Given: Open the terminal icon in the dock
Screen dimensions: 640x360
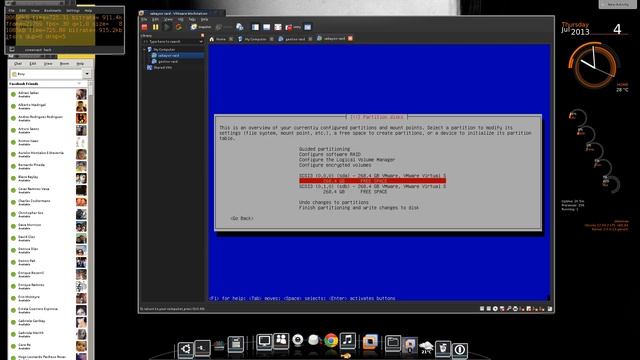Looking at the screenshot, I should (x=202, y=348).
